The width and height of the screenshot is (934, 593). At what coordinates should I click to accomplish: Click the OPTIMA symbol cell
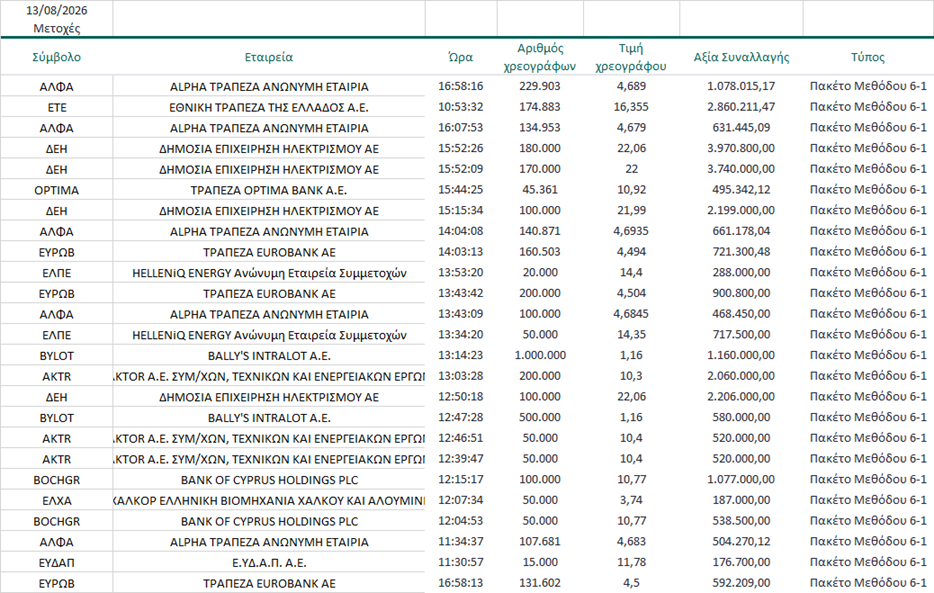pos(57,191)
